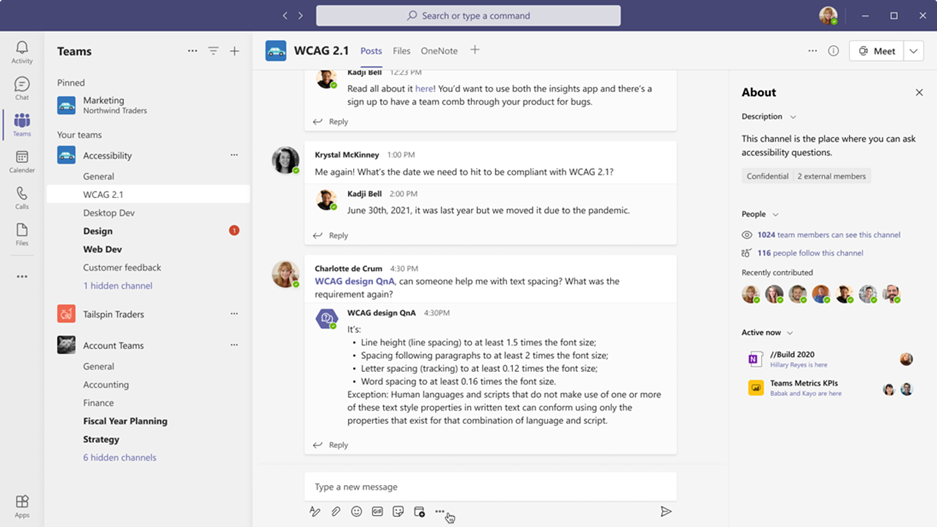Show 6 hidden channels in Account Teams

[120, 457]
